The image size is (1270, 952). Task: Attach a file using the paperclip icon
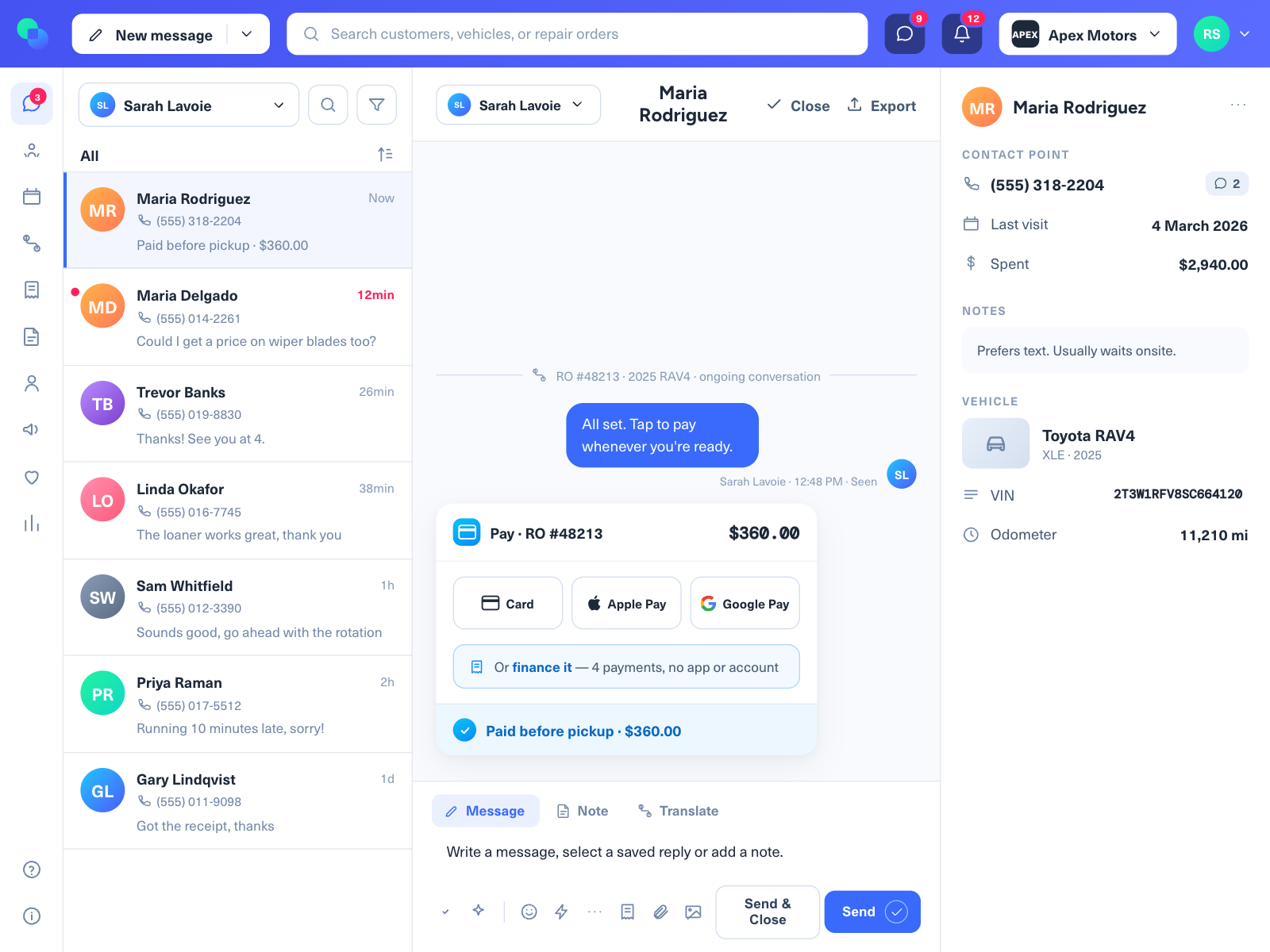660,912
